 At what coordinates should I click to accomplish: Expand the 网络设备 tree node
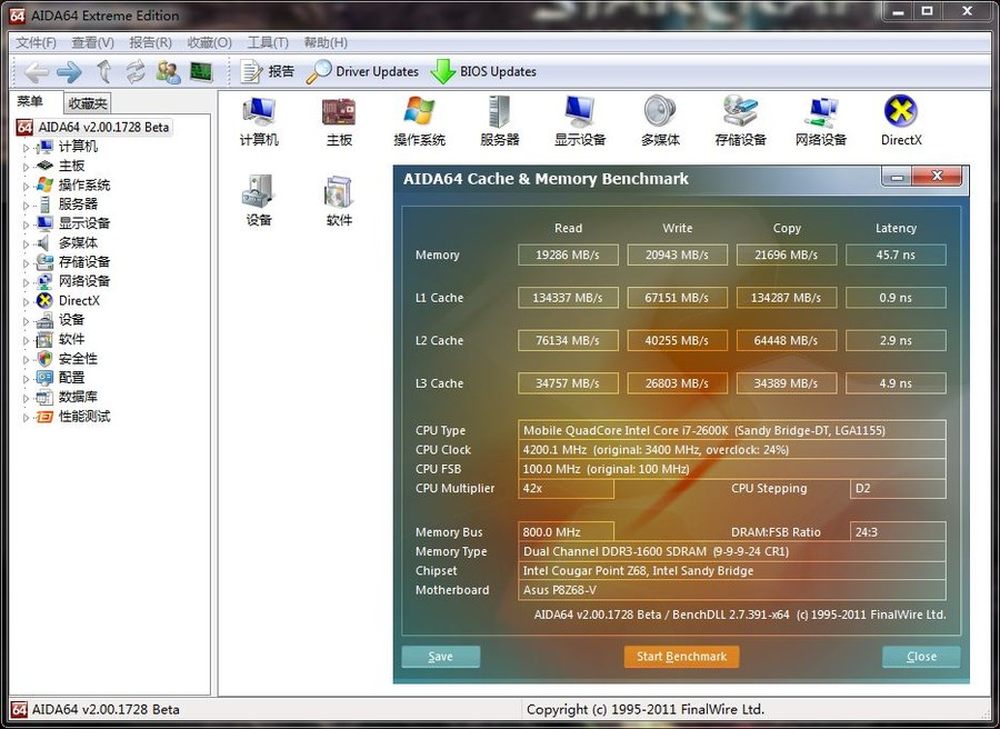(26, 283)
